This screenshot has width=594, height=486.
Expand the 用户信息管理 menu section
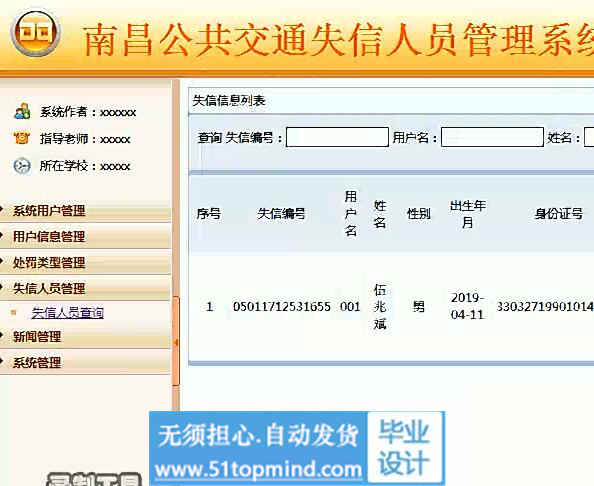[85, 237]
